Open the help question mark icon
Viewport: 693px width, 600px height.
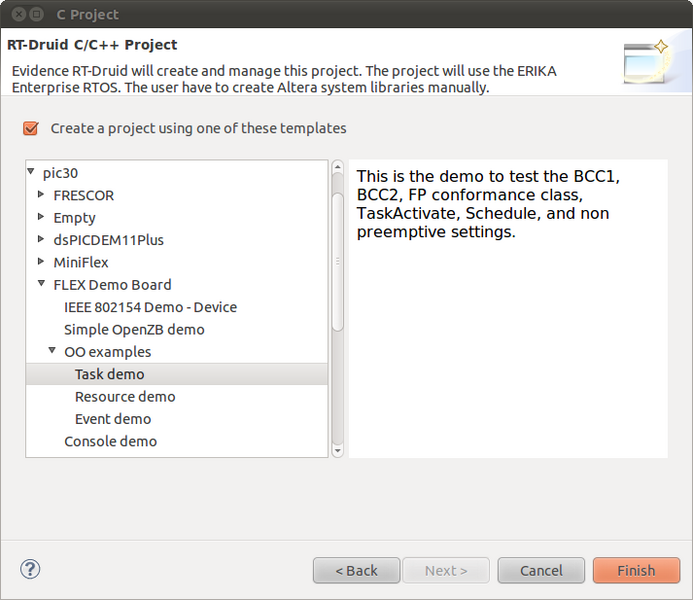(30, 569)
